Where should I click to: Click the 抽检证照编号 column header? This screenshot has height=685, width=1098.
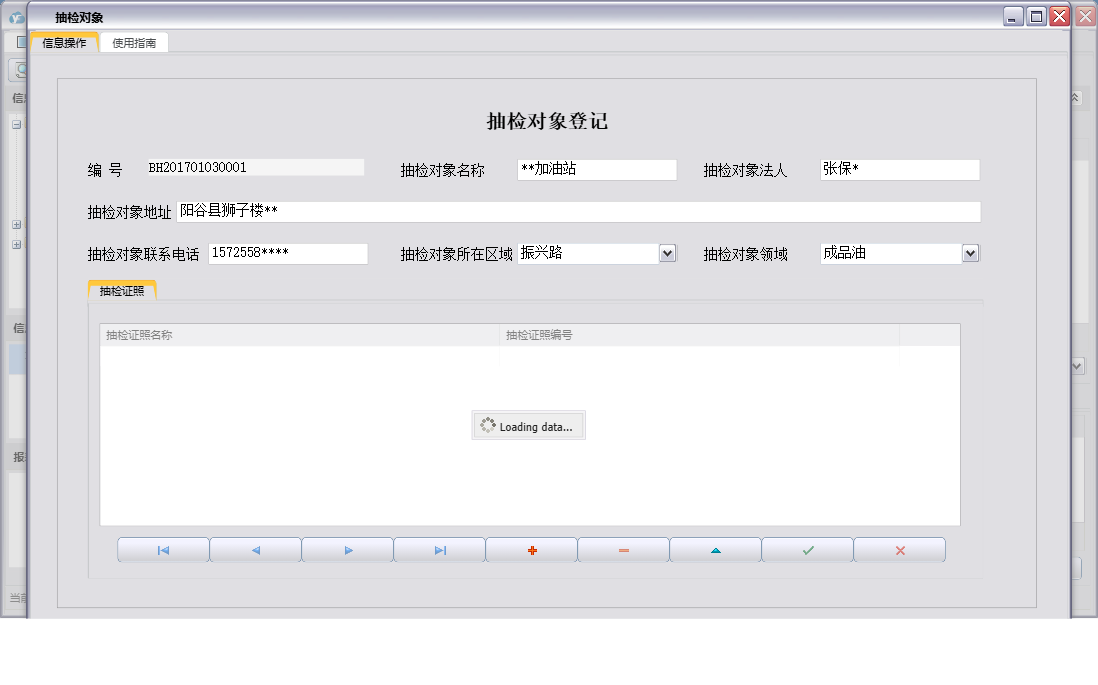[540, 334]
